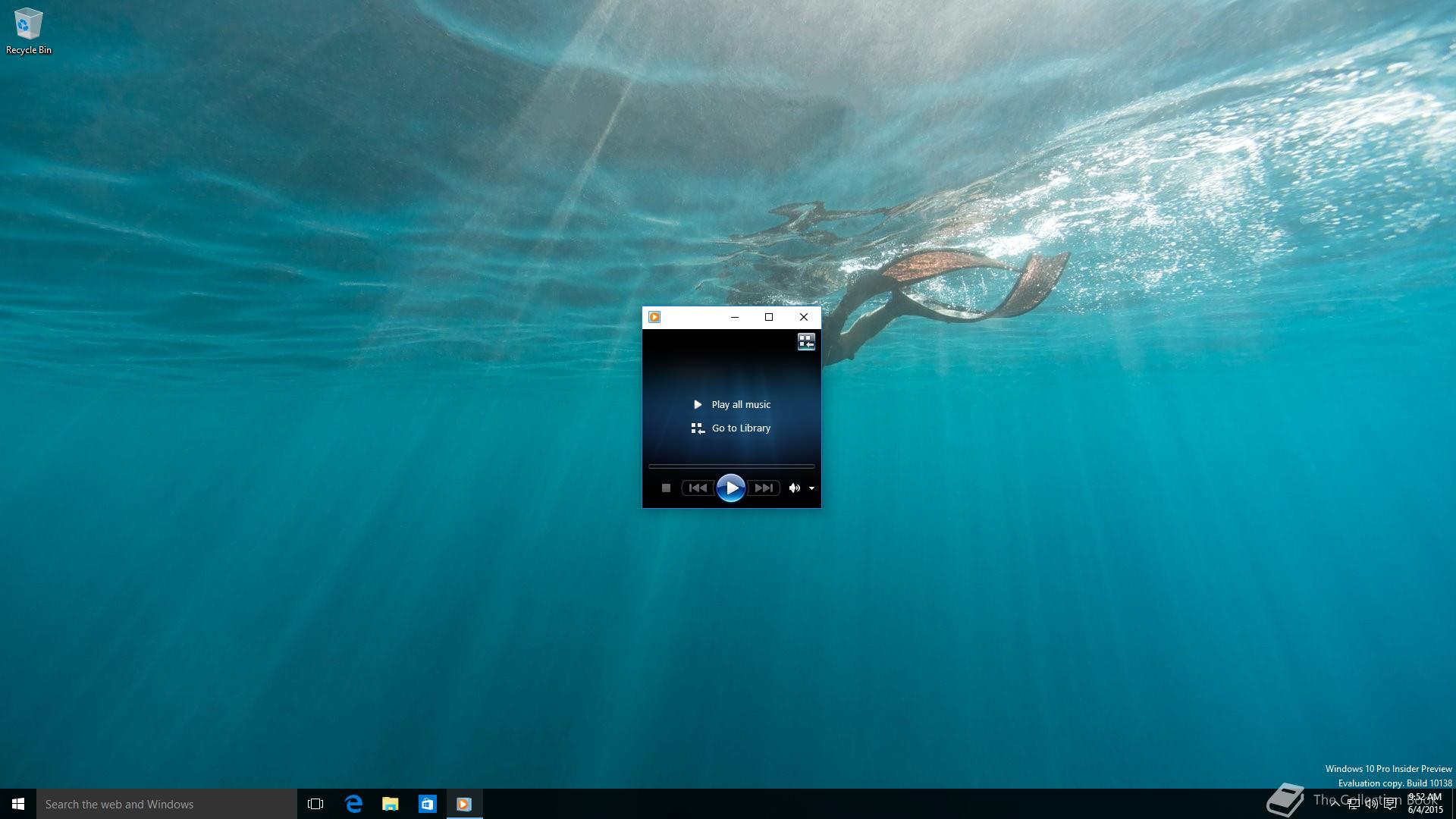This screenshot has width=1456, height=819.
Task: Click Play all music link
Action: 733,404
